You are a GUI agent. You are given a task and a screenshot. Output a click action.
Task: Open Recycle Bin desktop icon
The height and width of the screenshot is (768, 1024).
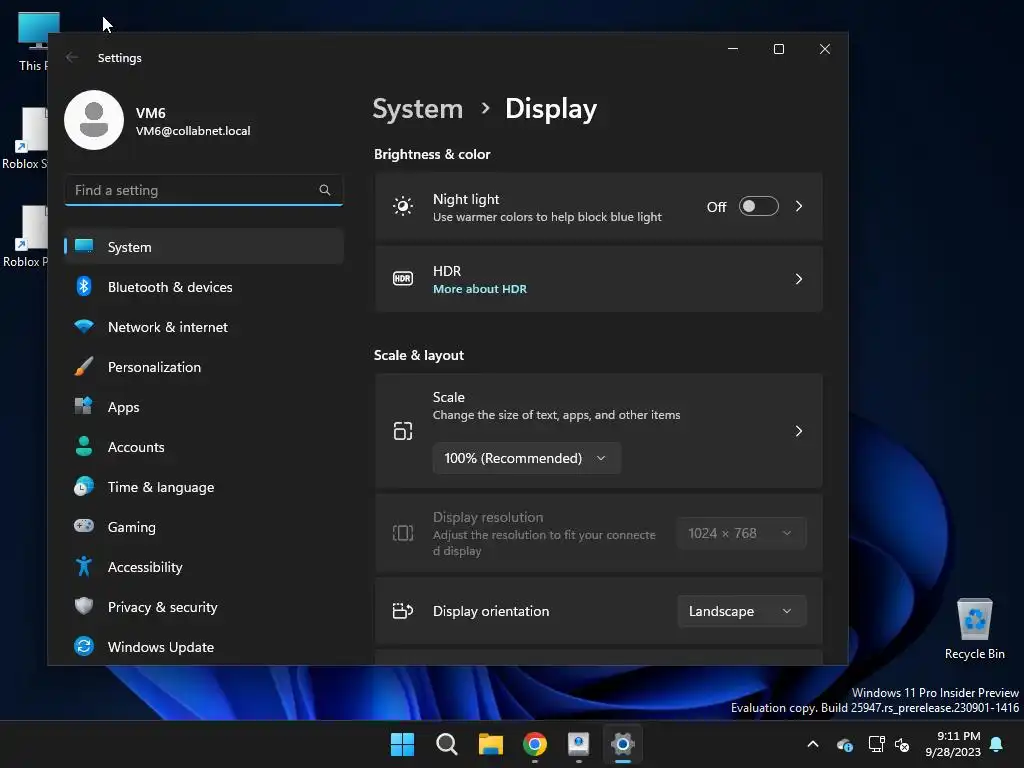pos(974,629)
